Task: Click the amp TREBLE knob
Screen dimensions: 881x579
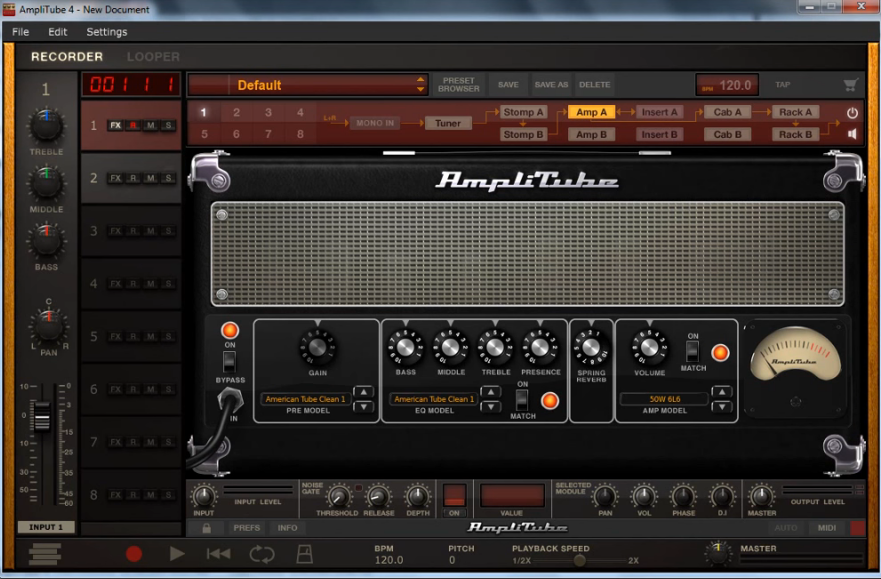Action: [495, 348]
